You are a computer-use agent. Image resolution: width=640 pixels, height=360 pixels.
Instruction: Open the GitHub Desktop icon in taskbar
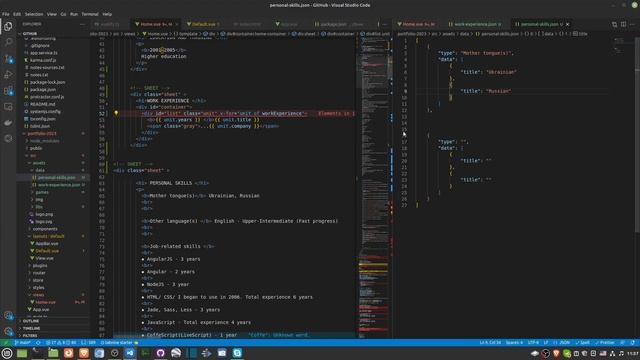[x=160, y=353]
